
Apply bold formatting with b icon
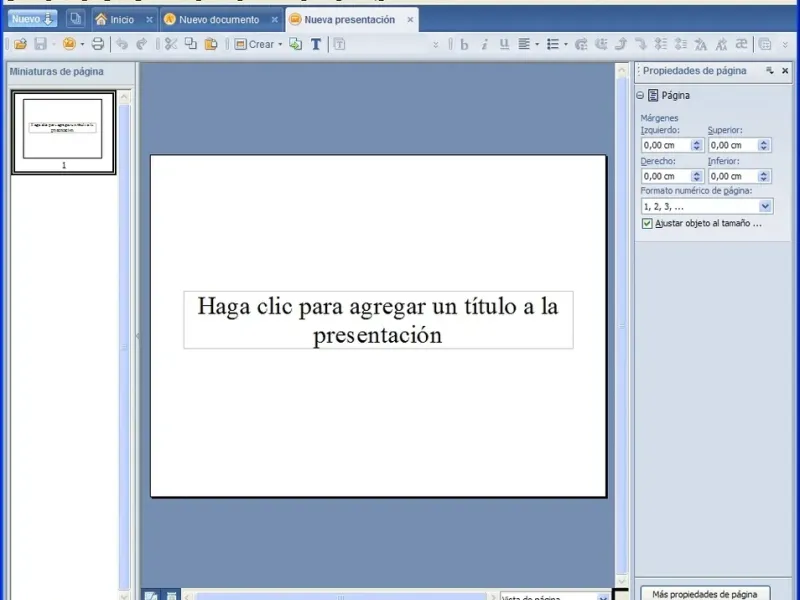pos(464,44)
